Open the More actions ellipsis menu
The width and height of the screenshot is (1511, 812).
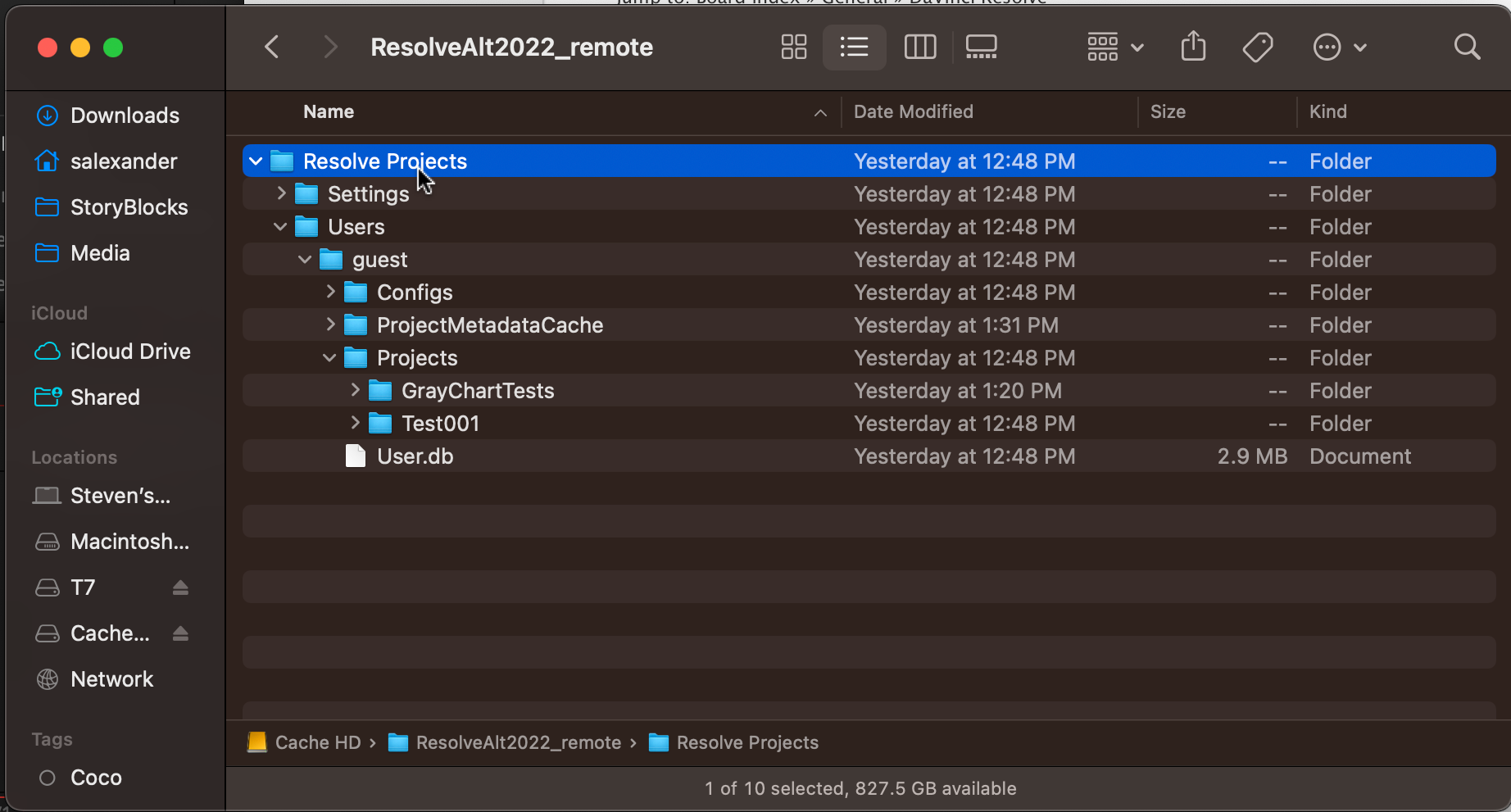pyautogui.click(x=1339, y=47)
